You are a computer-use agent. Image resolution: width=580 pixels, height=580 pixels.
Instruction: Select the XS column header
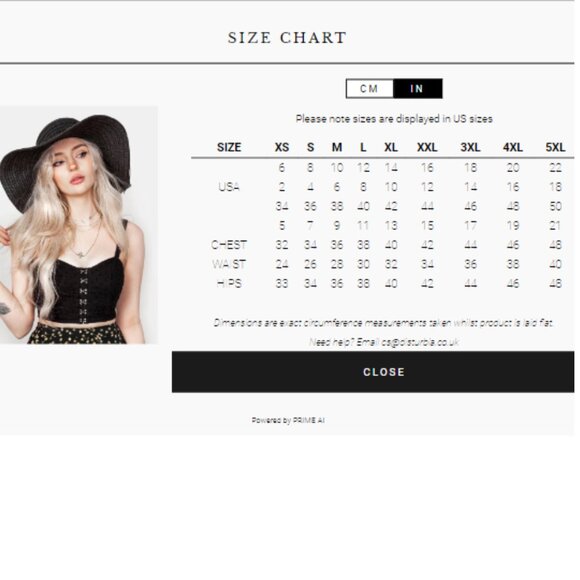coord(282,147)
